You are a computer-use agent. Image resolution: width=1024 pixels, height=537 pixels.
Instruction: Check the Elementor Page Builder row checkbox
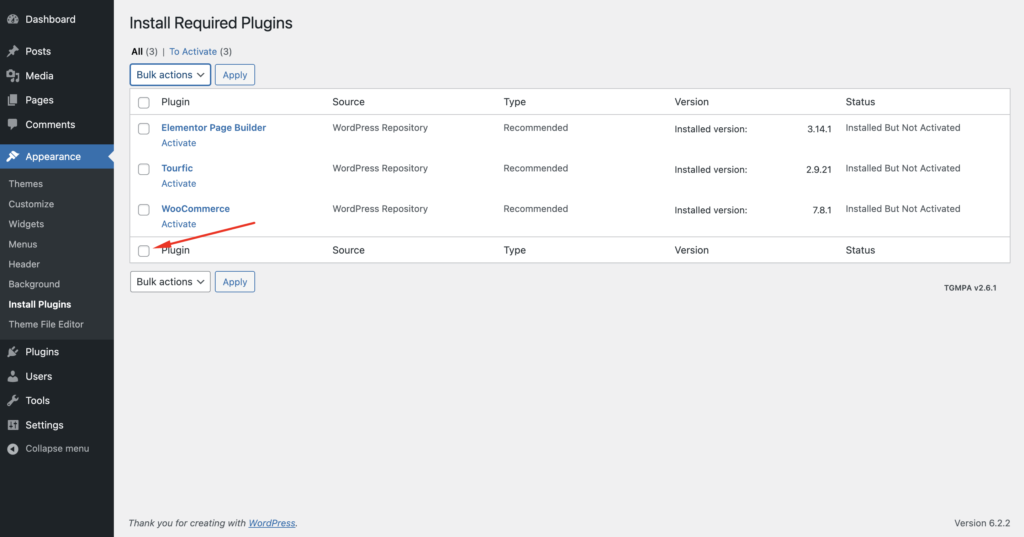(x=144, y=129)
